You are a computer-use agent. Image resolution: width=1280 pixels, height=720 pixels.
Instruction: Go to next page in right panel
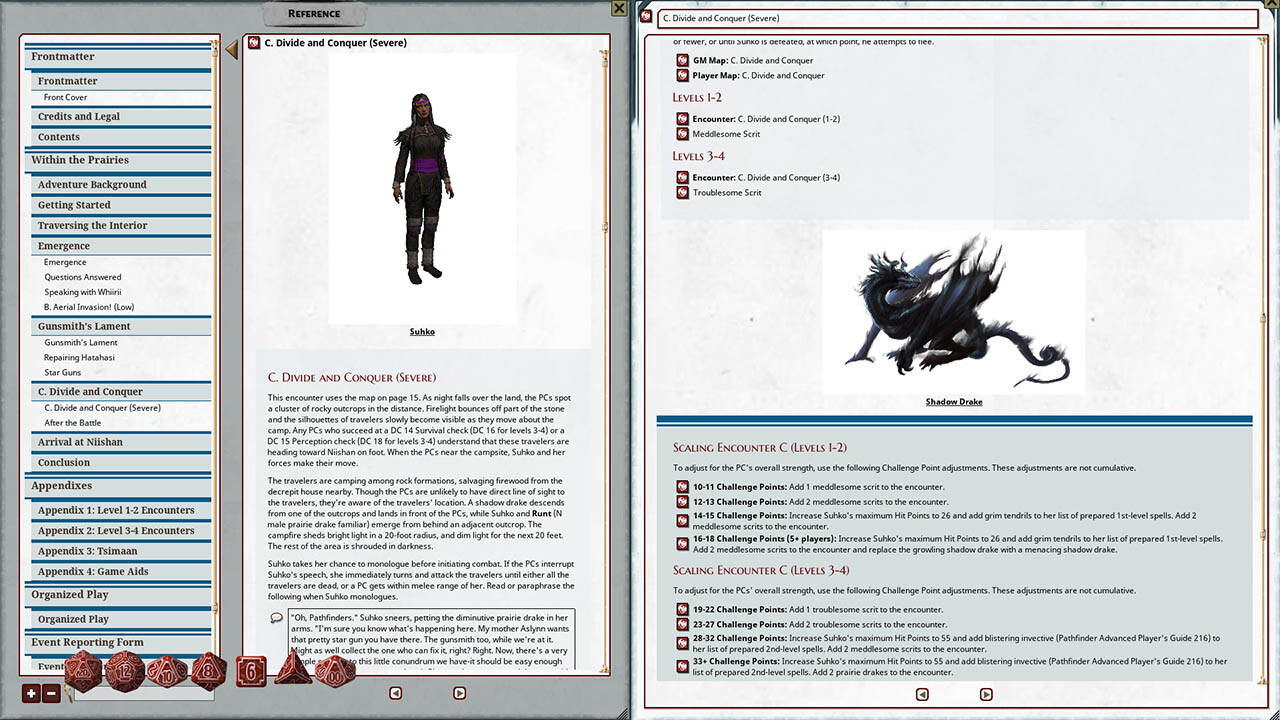986,694
